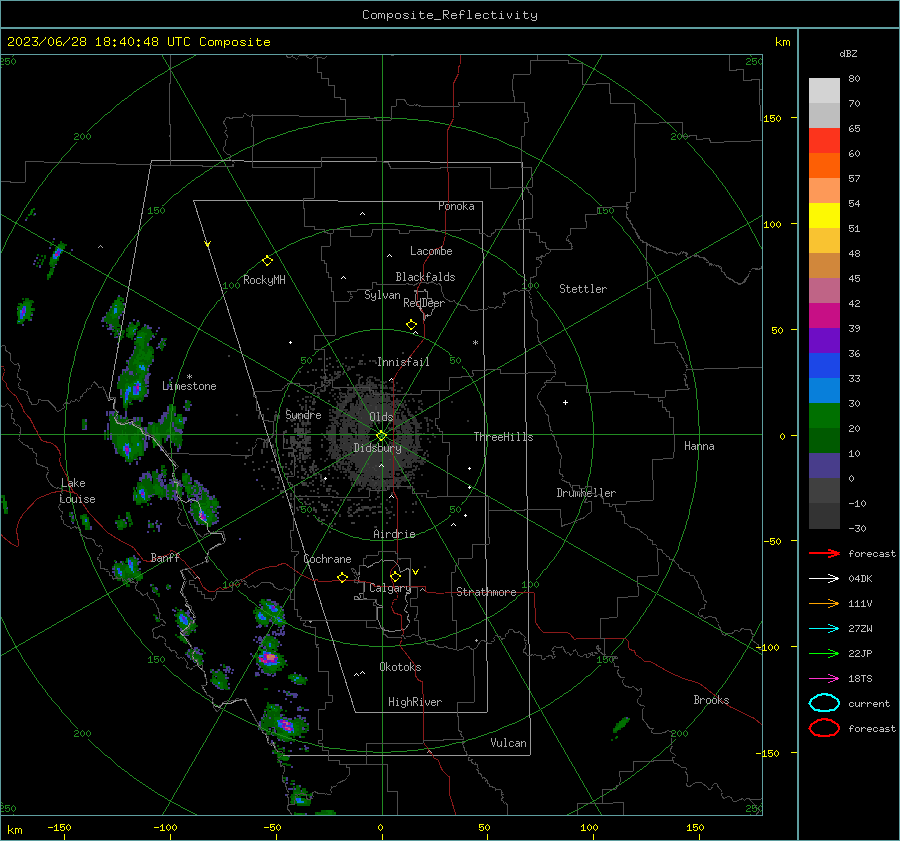
Task: Select the 30 dBZ blue color swatch
Action: click(x=824, y=390)
